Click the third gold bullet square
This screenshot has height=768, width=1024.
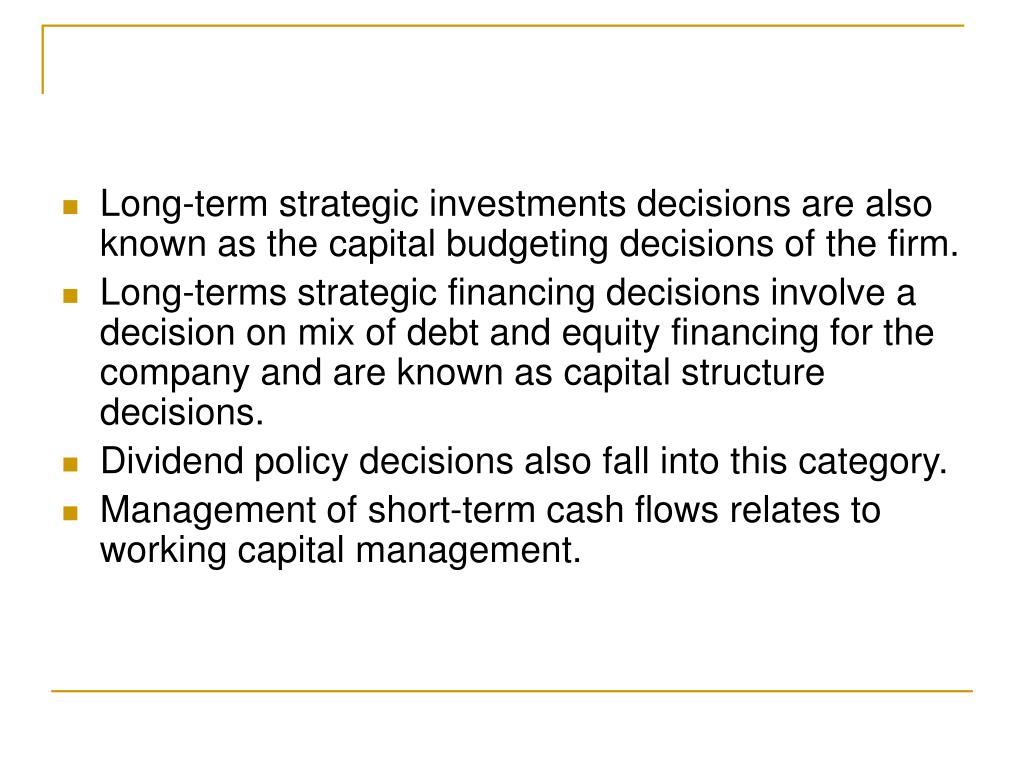pyautogui.click(x=71, y=464)
